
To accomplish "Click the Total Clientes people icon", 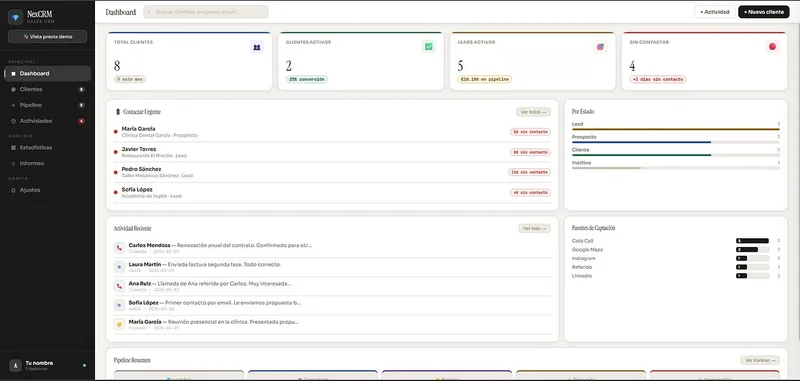I will pyautogui.click(x=257, y=47).
